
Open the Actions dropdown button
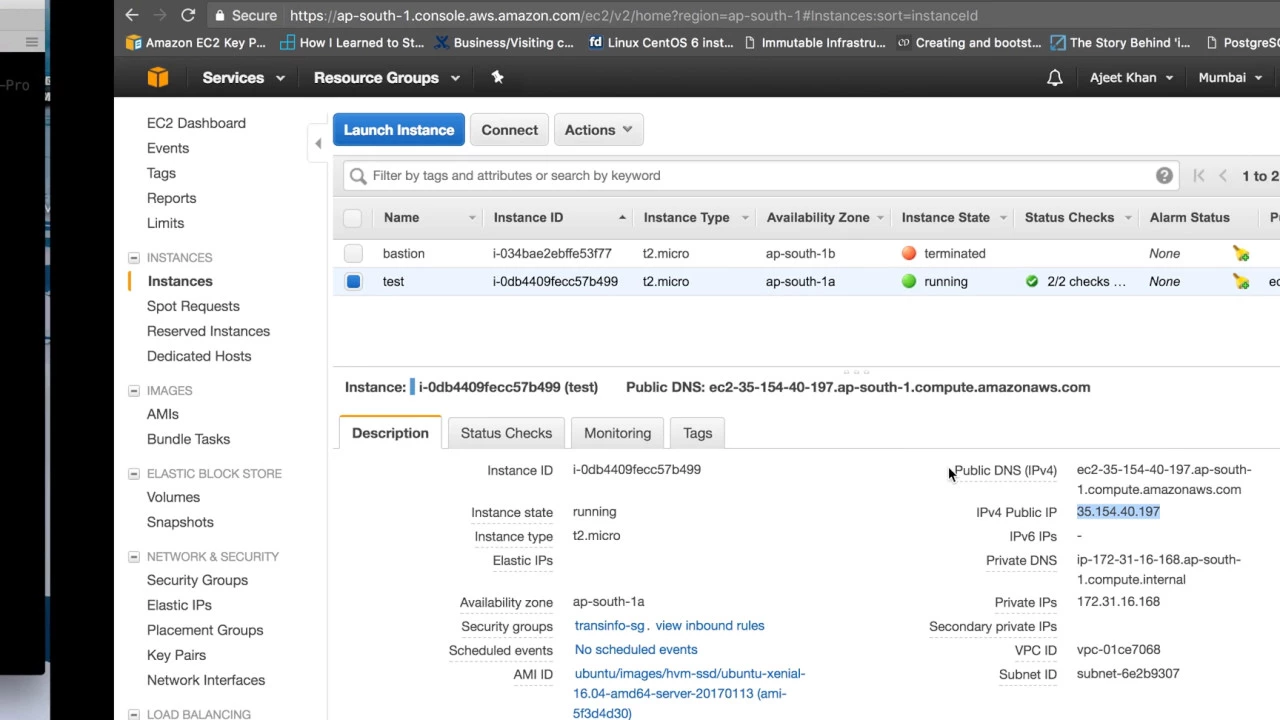coord(598,130)
